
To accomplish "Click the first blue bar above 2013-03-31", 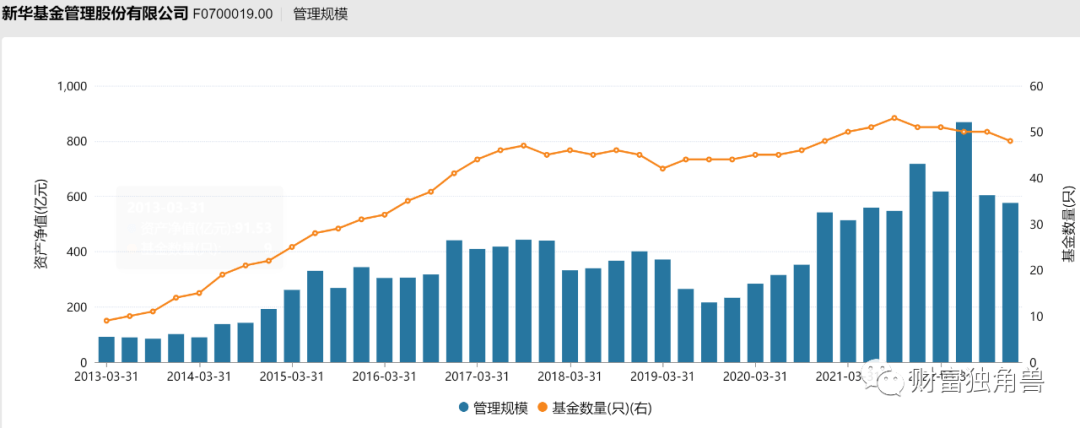I will coord(106,349).
